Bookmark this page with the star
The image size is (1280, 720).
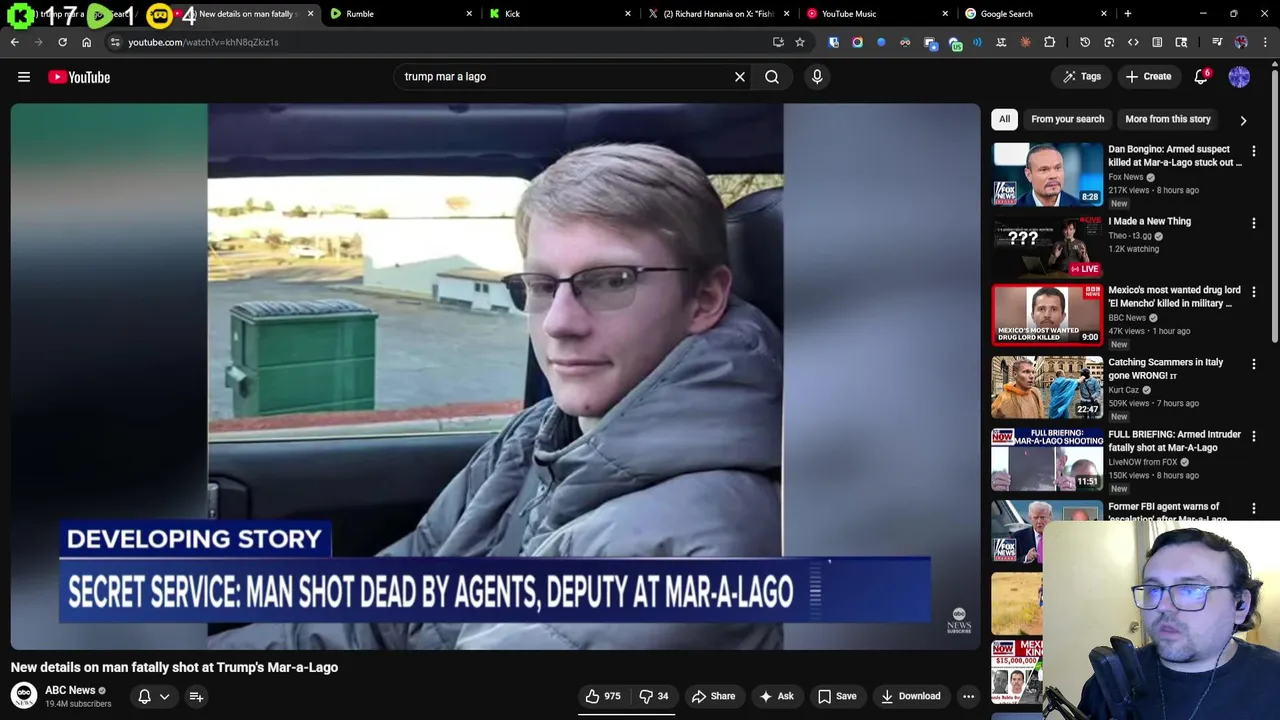800,42
